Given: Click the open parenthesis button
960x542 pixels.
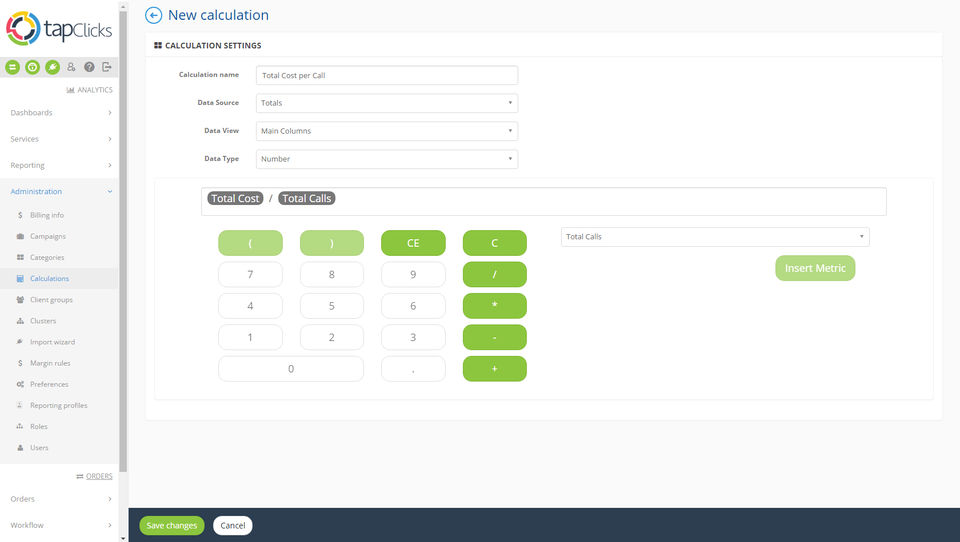Looking at the screenshot, I should click(x=250, y=243).
